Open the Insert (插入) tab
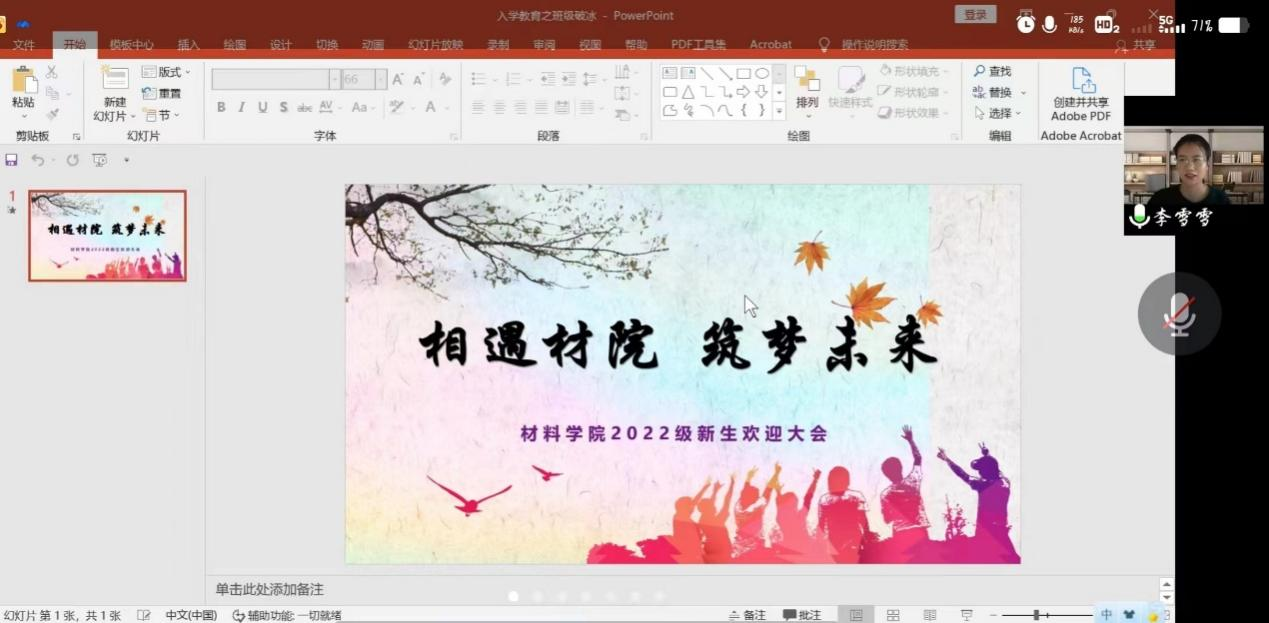Viewport: 1269px width, 623px height. pos(188,45)
